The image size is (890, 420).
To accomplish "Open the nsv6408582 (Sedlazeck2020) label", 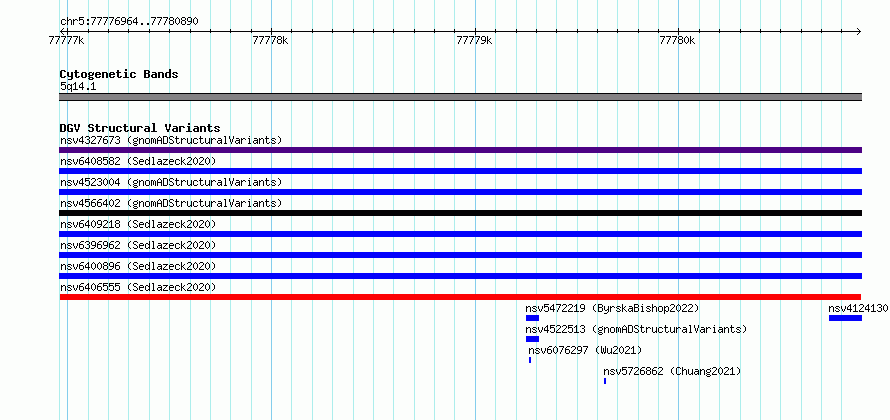I will [138, 161].
